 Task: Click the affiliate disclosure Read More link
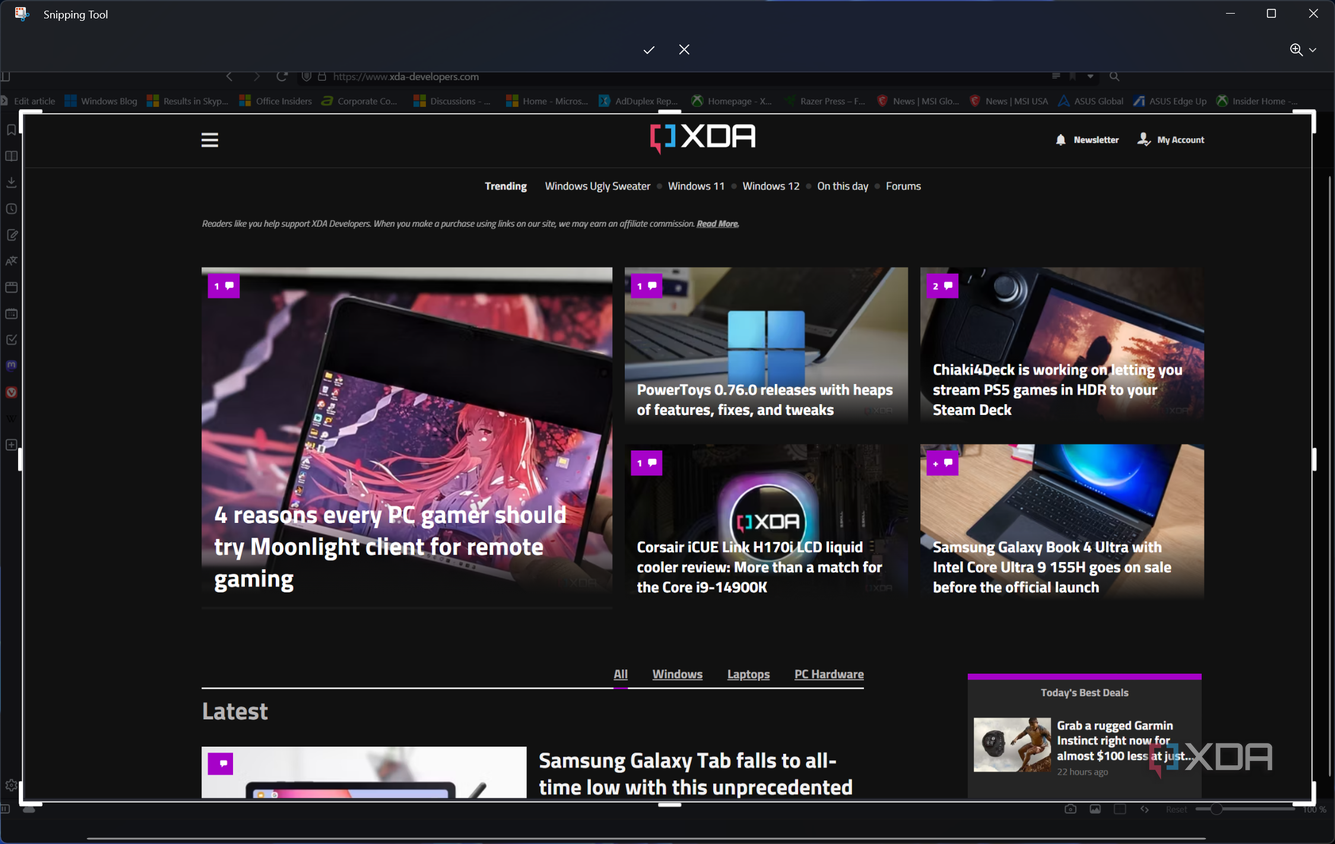point(718,224)
